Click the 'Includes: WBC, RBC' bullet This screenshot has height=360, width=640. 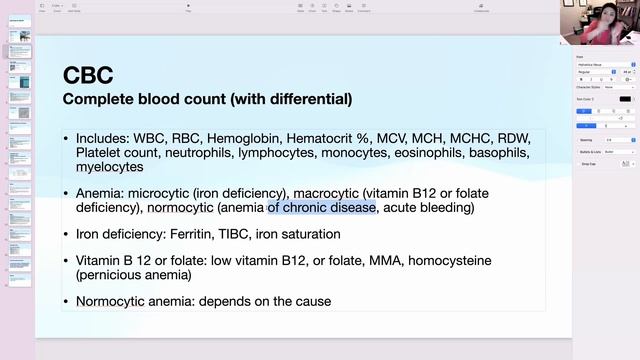303,152
